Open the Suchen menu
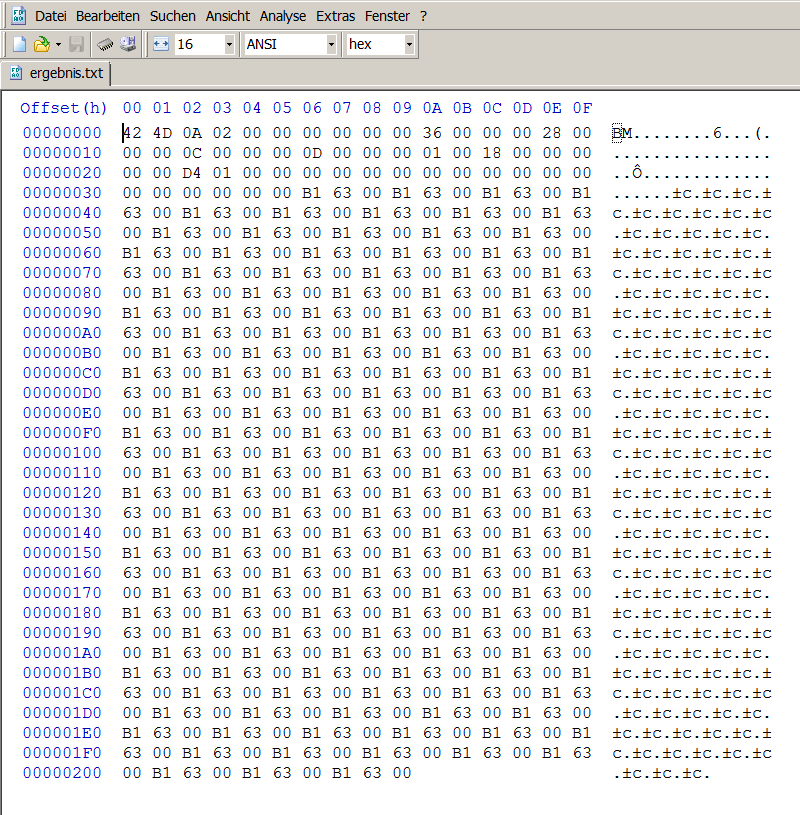This screenshot has height=815, width=800. point(173,16)
